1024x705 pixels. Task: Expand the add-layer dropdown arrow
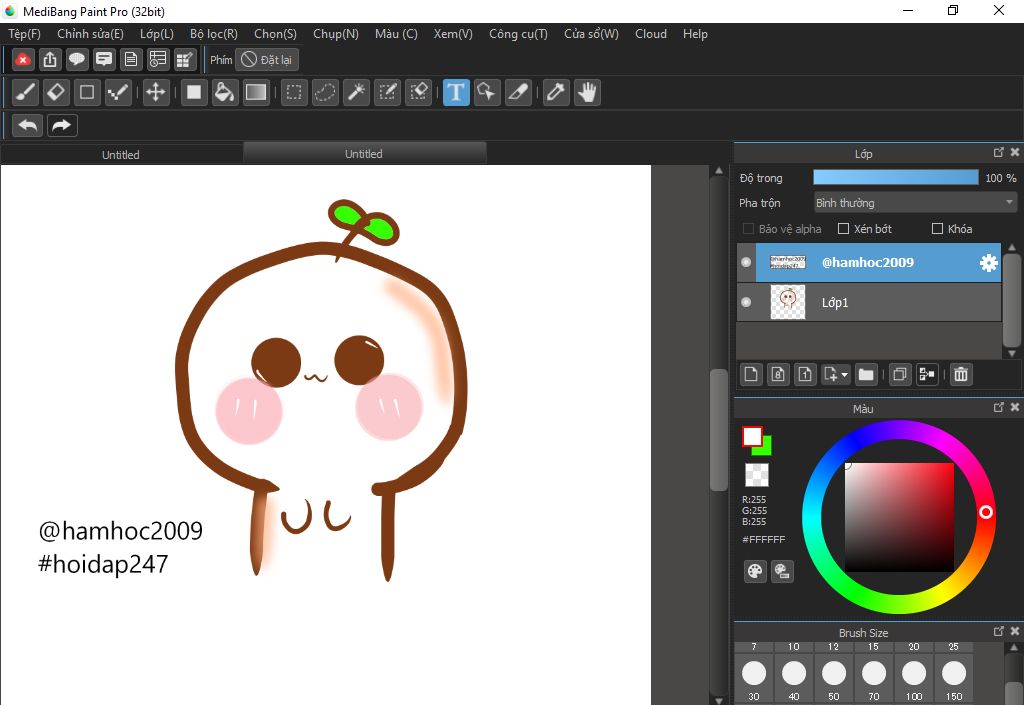pyautogui.click(x=845, y=375)
